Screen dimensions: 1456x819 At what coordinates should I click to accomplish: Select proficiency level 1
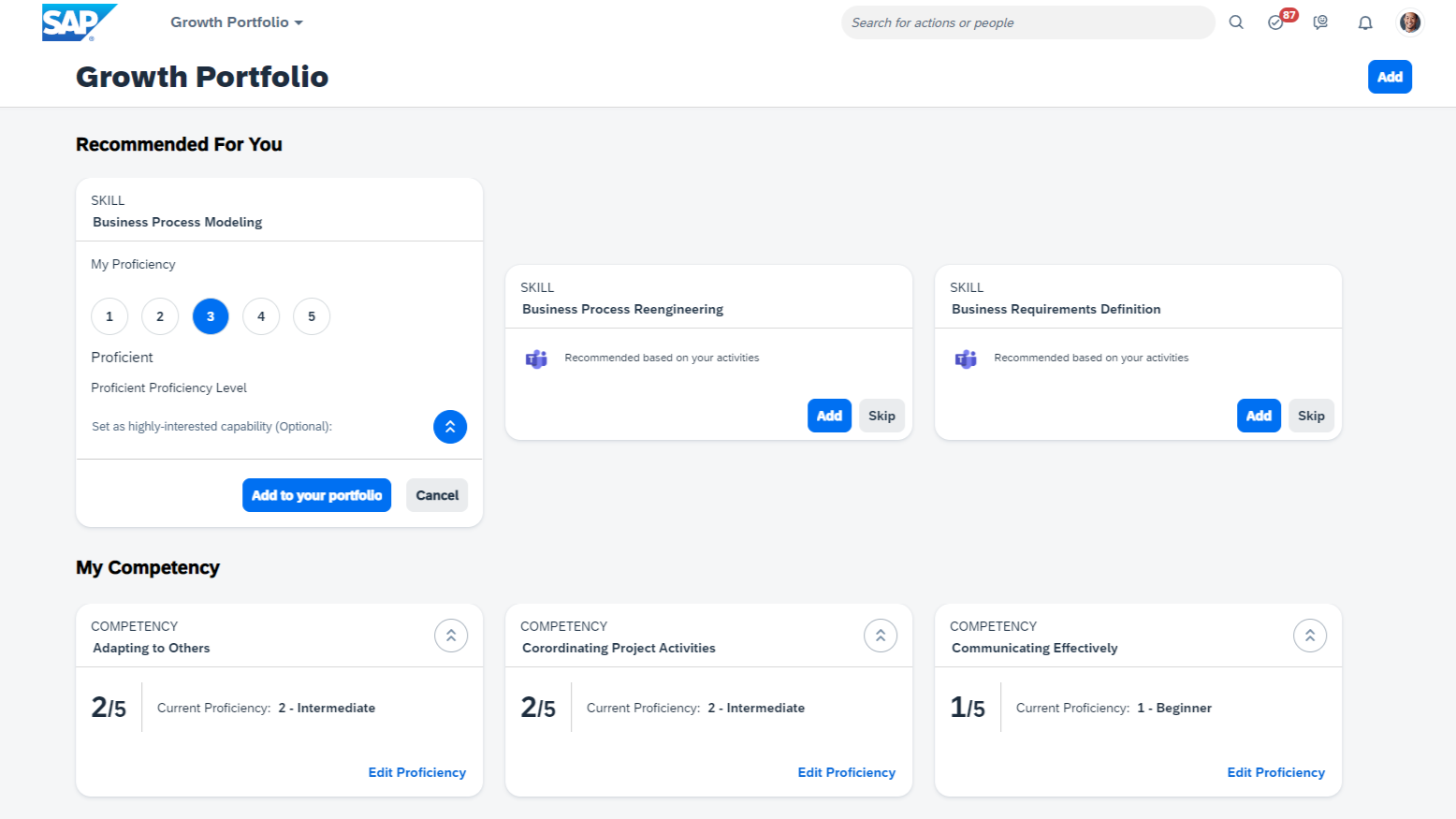tap(109, 316)
